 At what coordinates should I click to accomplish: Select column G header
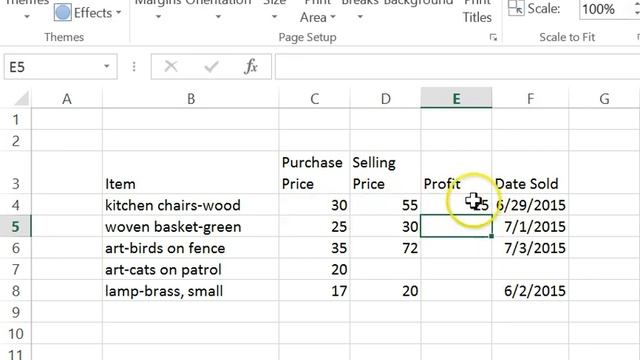tap(604, 98)
